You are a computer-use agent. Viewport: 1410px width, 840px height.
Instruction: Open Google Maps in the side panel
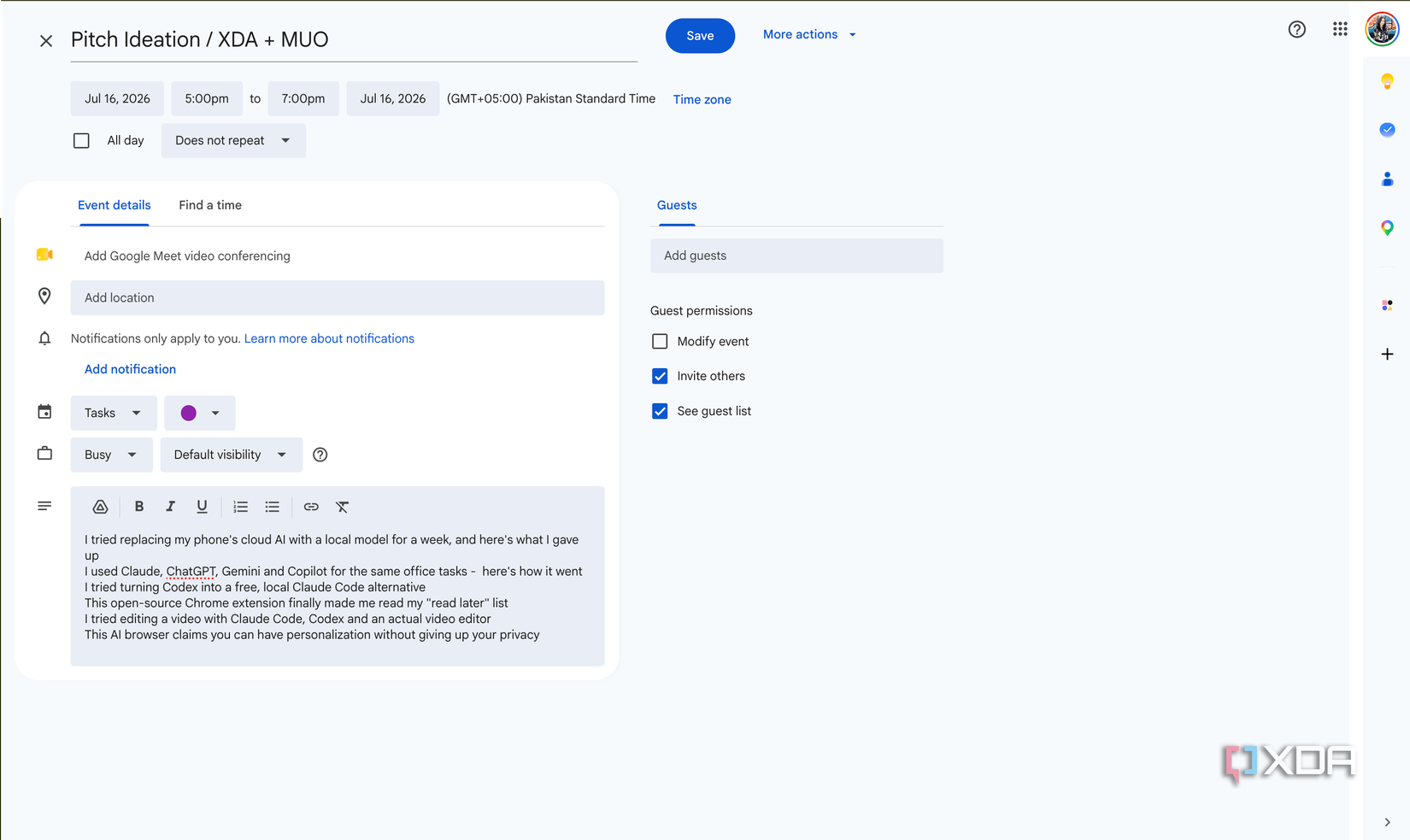1387,227
